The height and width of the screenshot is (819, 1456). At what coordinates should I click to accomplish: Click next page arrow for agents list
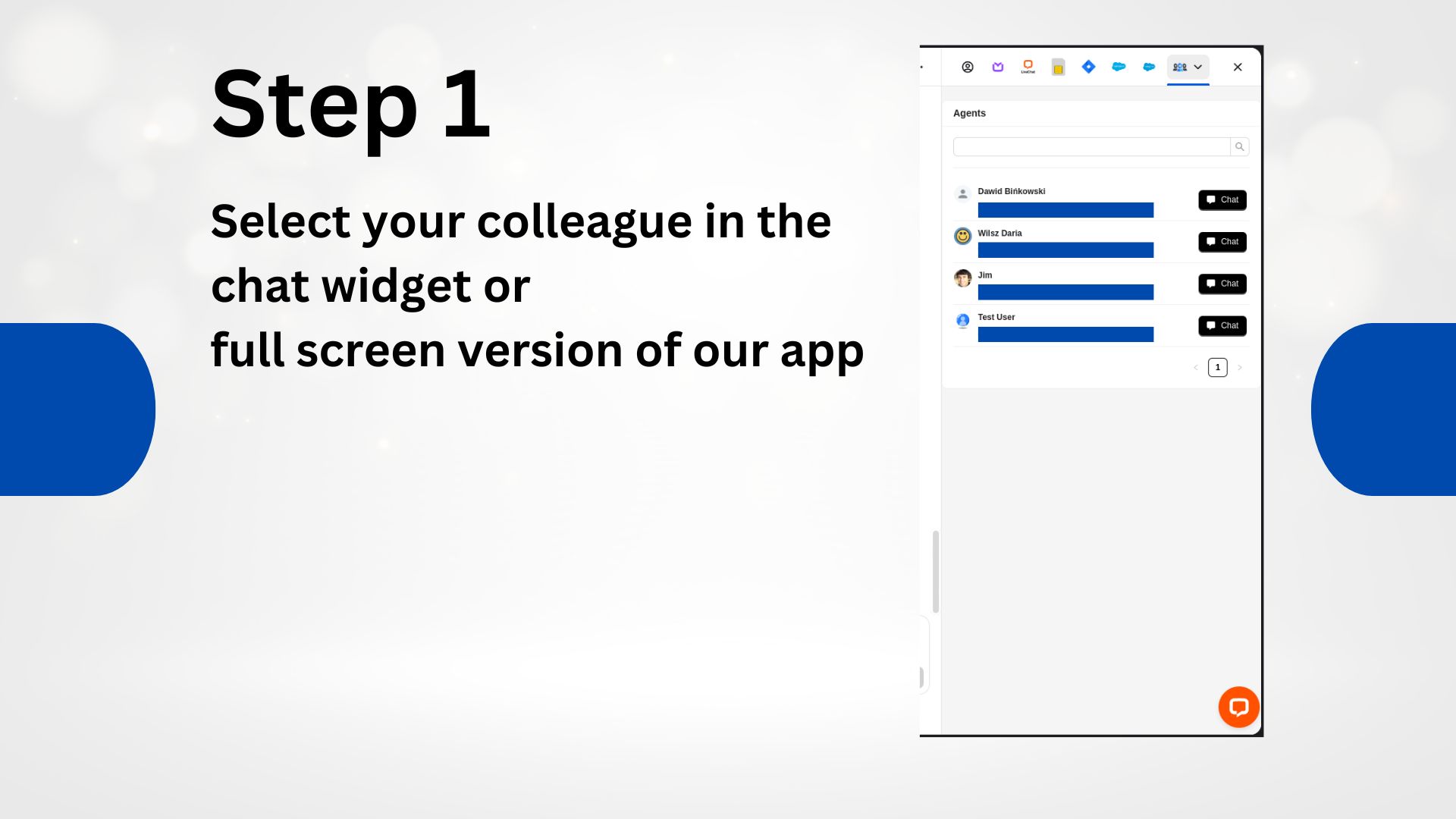coord(1240,367)
